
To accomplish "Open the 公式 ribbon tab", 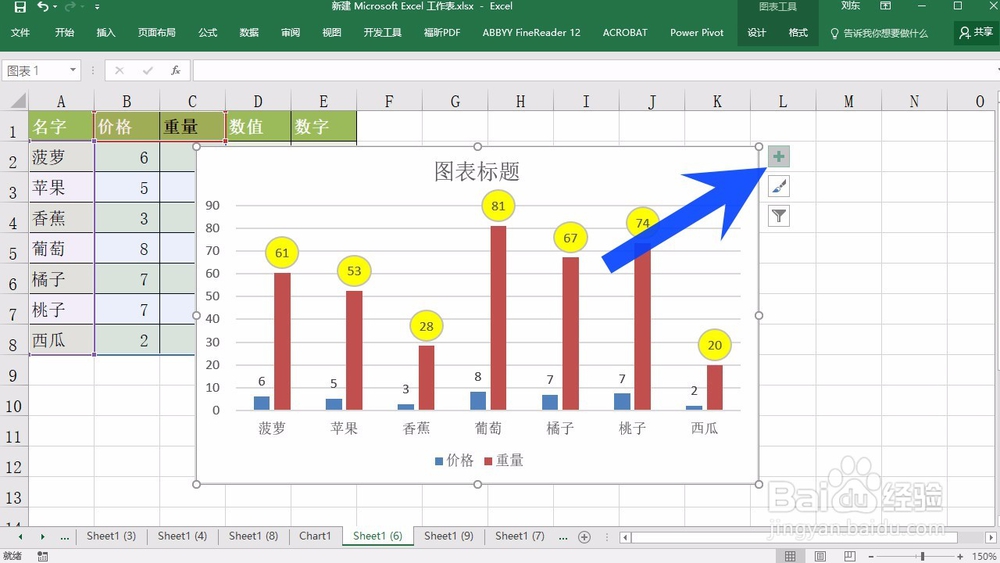I will click(208, 33).
